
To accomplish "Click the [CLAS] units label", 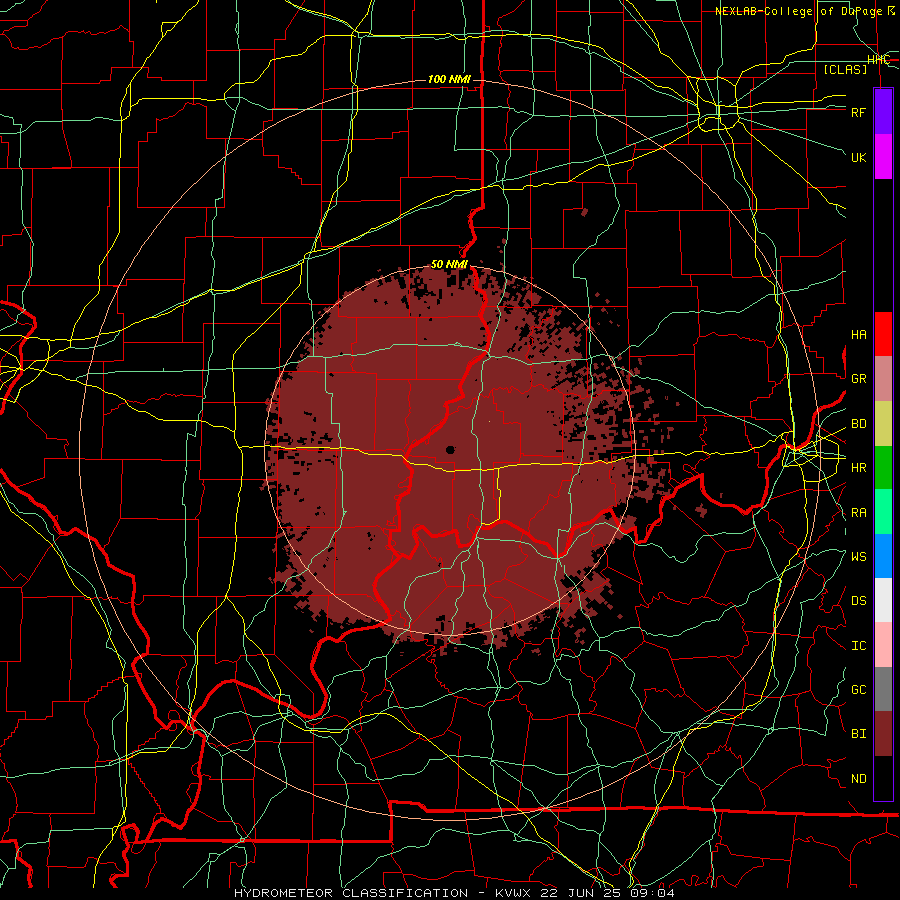I will coord(845,69).
